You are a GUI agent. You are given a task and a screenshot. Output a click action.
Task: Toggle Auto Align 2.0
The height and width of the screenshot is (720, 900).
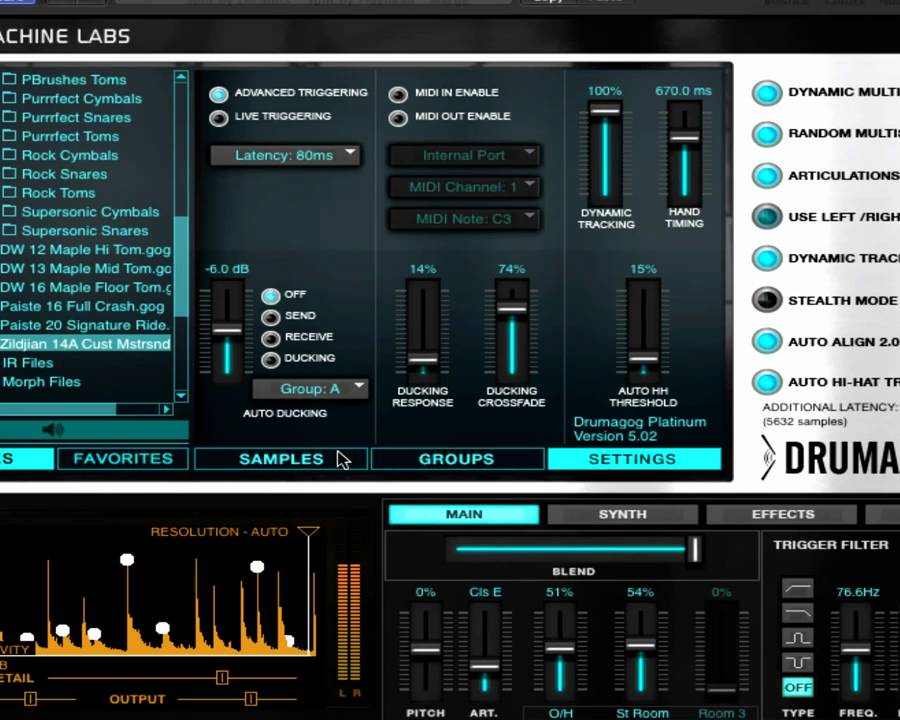click(767, 341)
